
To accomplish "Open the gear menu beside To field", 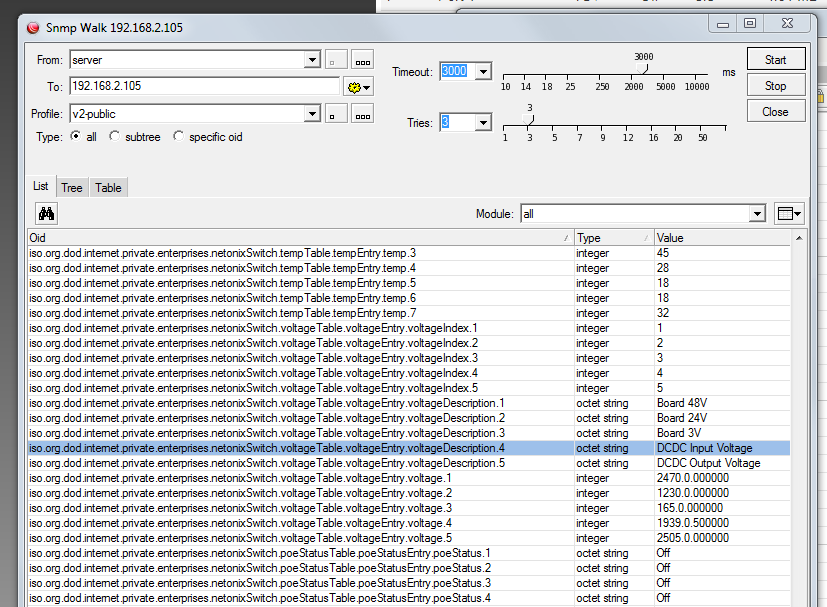I will [x=358, y=87].
